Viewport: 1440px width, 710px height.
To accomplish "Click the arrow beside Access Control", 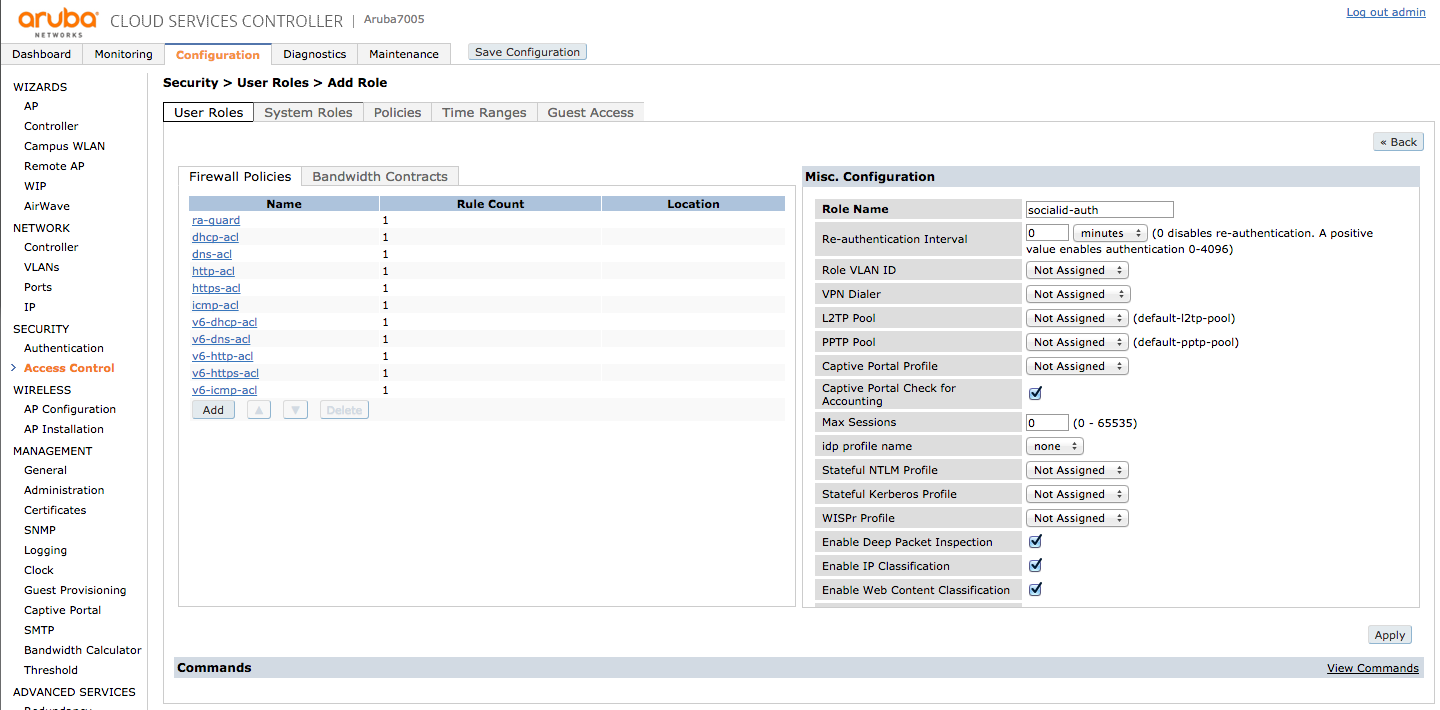I will tap(13, 368).
